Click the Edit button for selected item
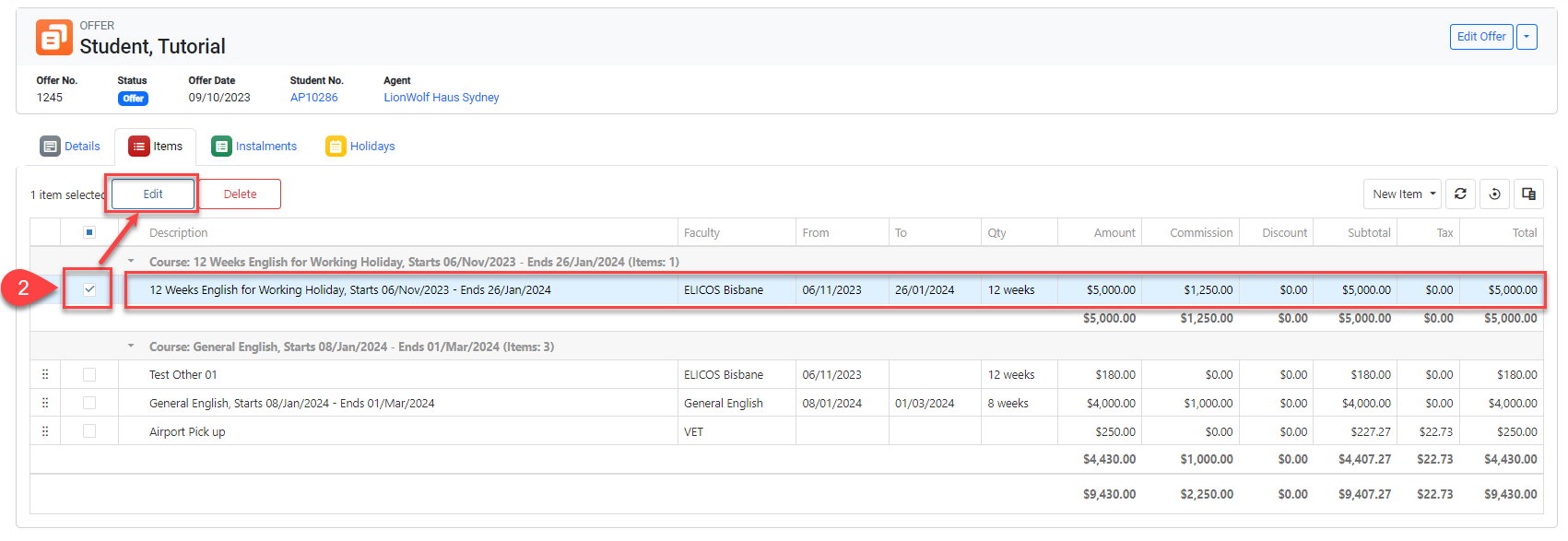The width and height of the screenshot is (1568, 541). tap(153, 194)
